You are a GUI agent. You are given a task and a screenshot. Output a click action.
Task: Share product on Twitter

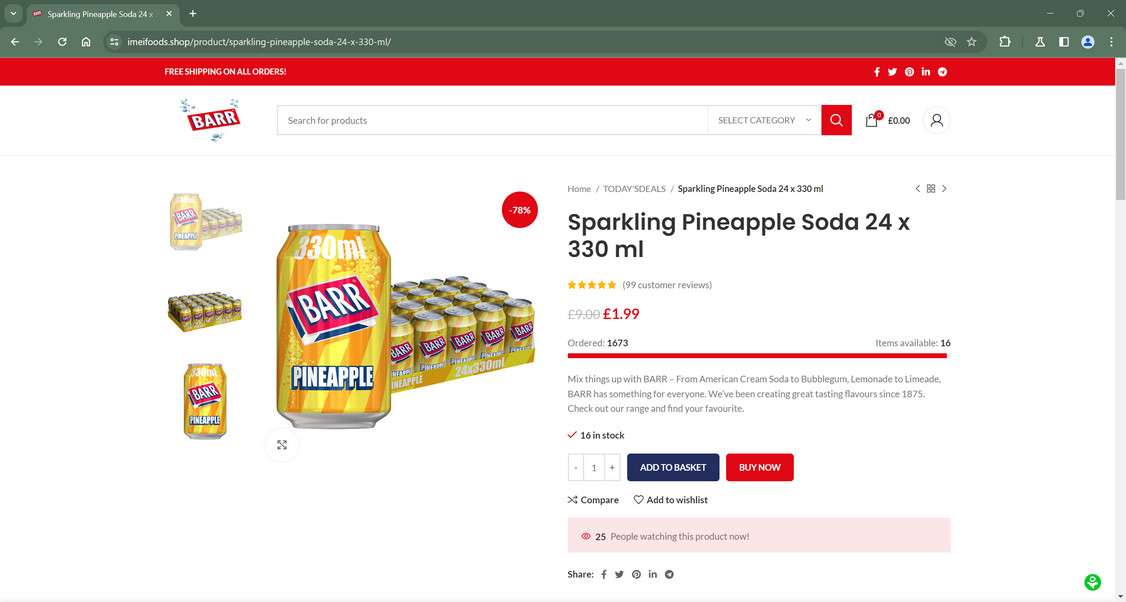[620, 574]
